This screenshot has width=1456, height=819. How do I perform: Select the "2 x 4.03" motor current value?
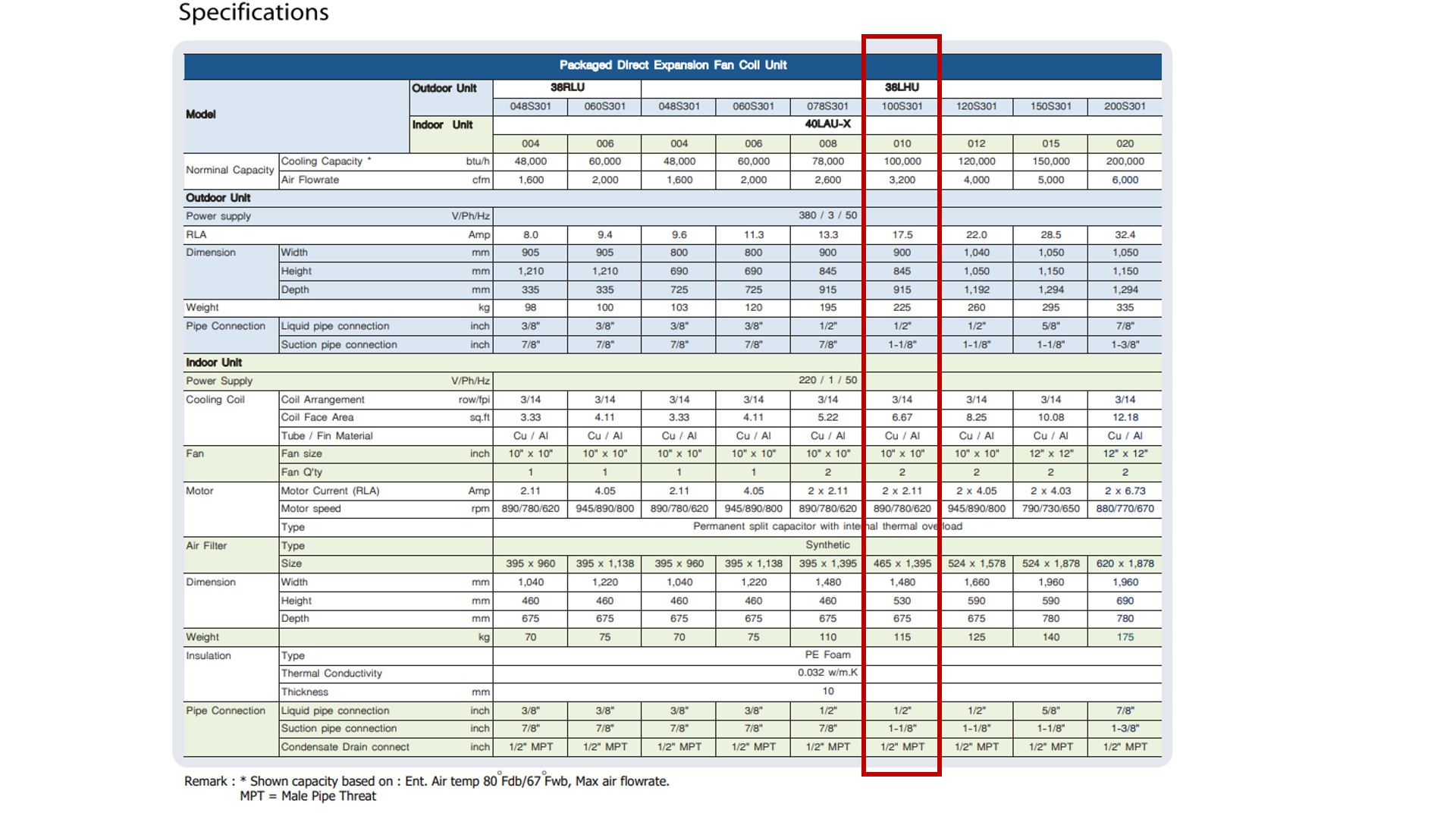(1050, 491)
